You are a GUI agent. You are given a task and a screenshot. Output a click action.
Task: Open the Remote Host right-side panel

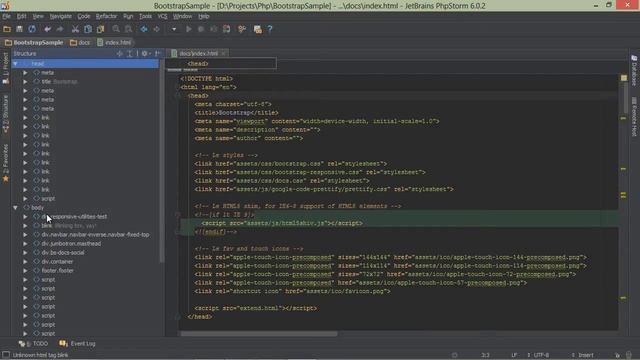(634, 117)
